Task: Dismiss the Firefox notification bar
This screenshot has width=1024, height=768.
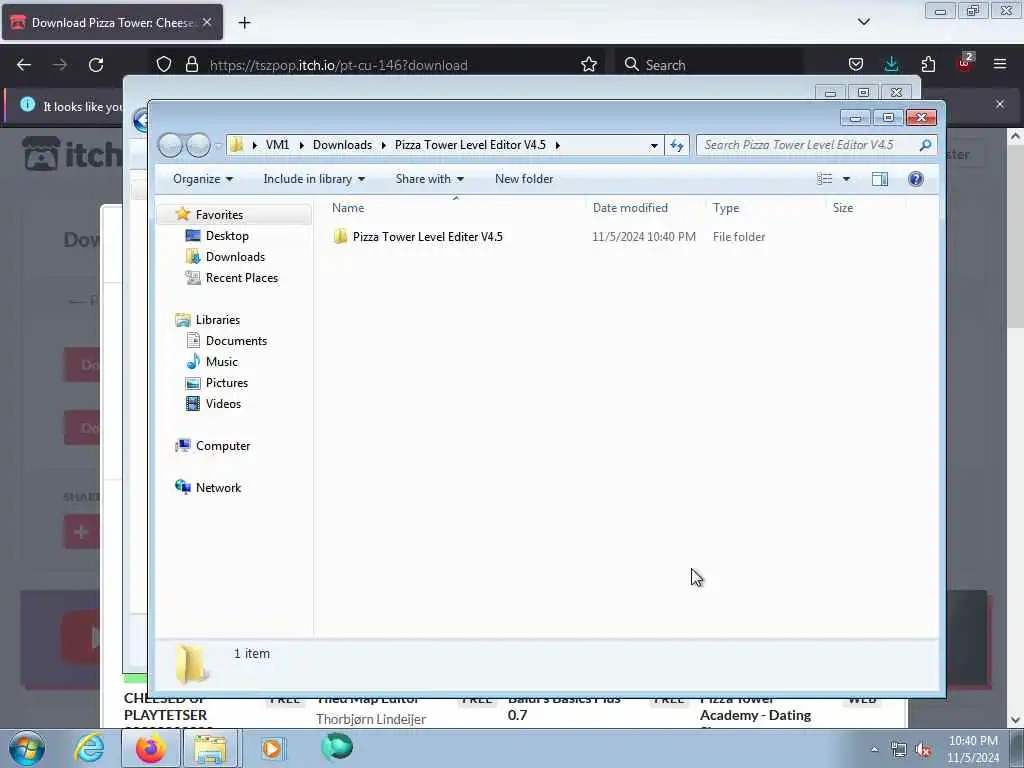Action: [1000, 104]
